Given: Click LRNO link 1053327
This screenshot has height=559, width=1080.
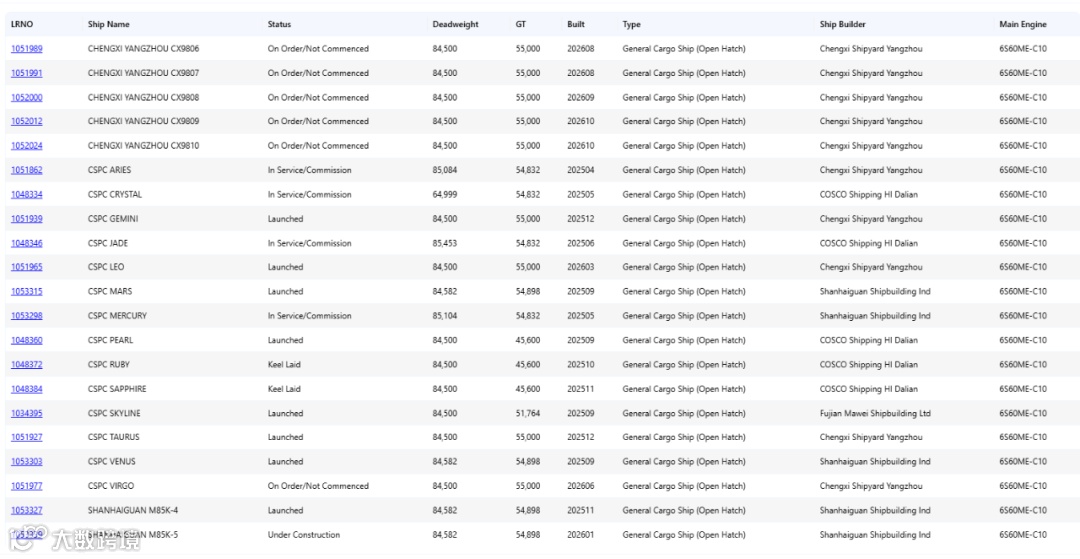Looking at the screenshot, I should pyautogui.click(x=26, y=510).
